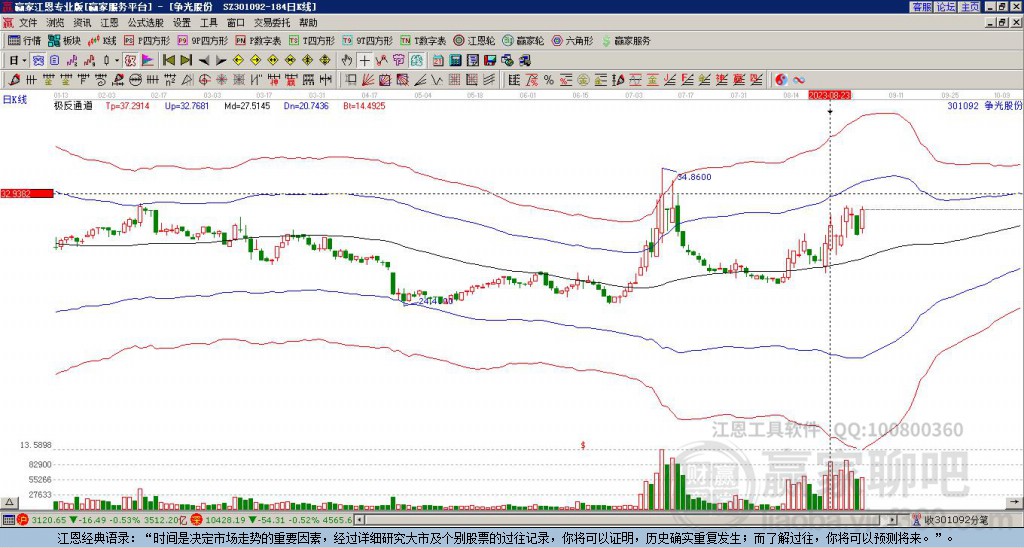Open the 公式选股 menu
1024x548 pixels.
[x=146, y=23]
